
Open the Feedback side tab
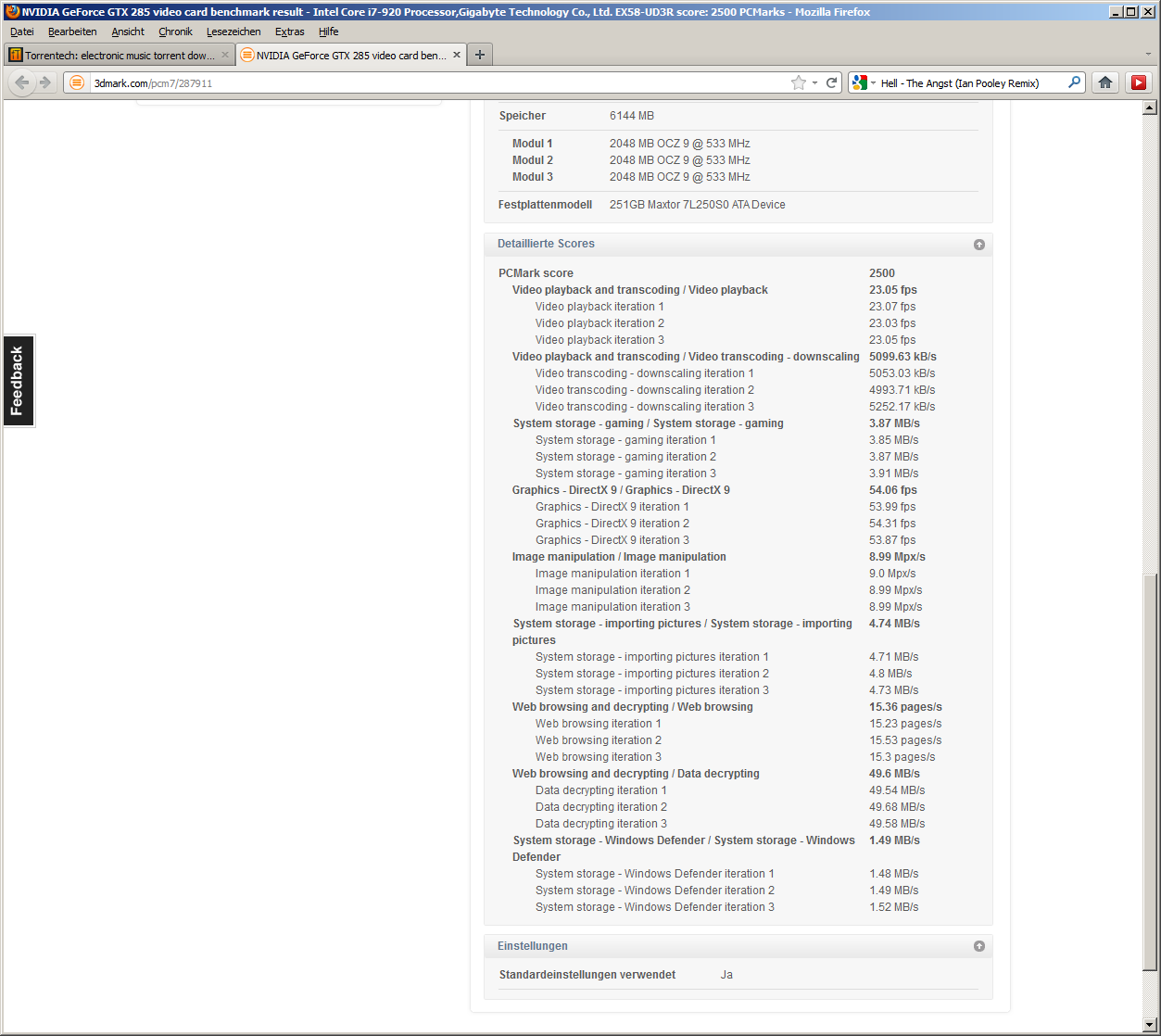coord(18,381)
